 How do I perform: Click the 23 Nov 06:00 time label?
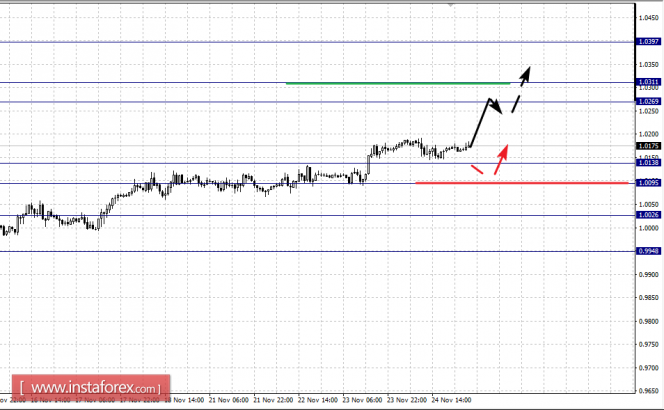(x=362, y=400)
